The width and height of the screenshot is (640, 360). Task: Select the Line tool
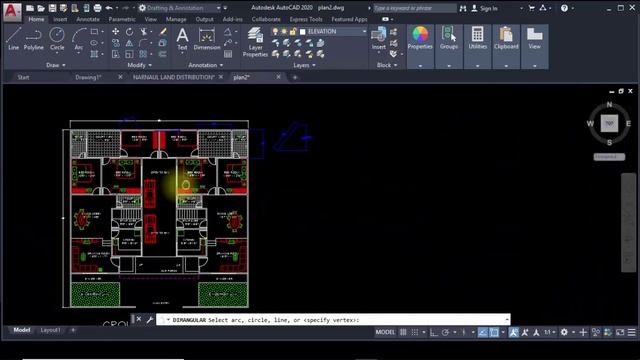click(13, 39)
